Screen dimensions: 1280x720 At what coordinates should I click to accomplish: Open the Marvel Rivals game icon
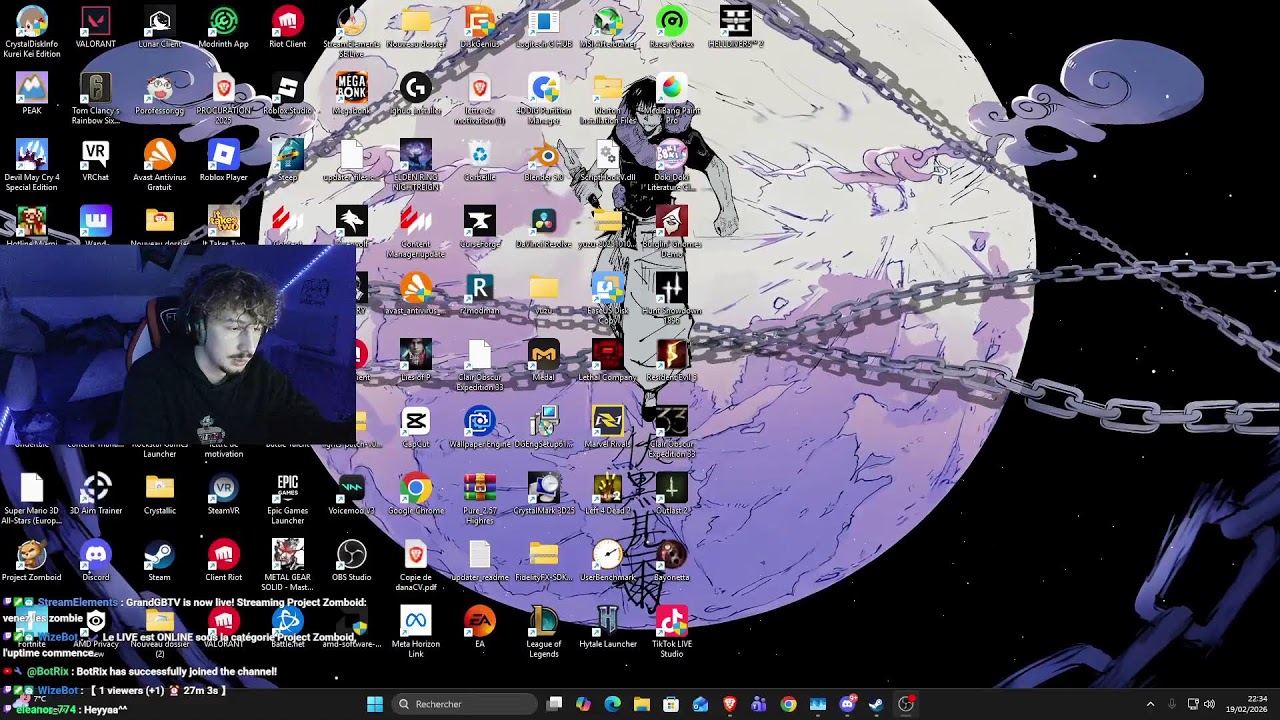tap(608, 427)
